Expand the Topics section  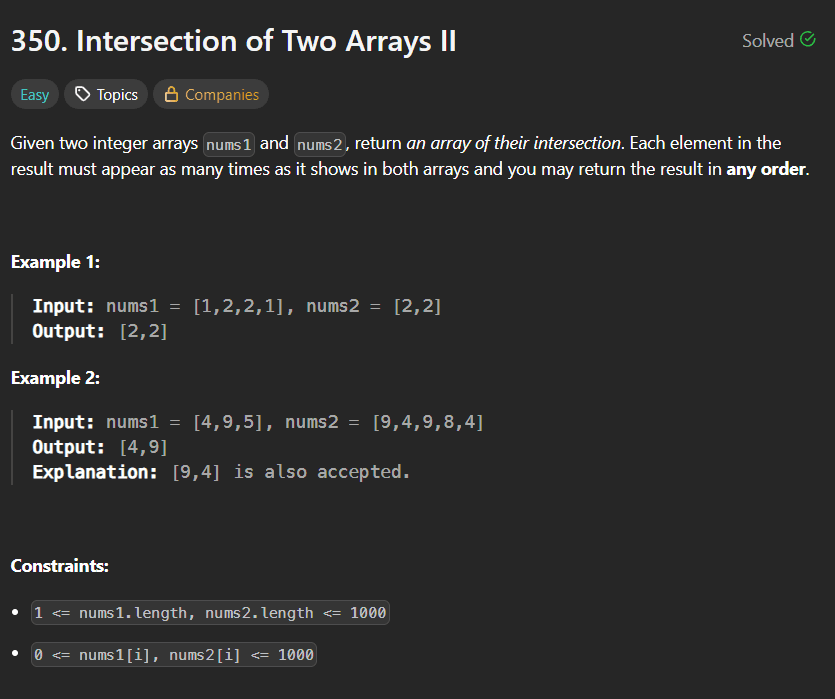pos(105,94)
